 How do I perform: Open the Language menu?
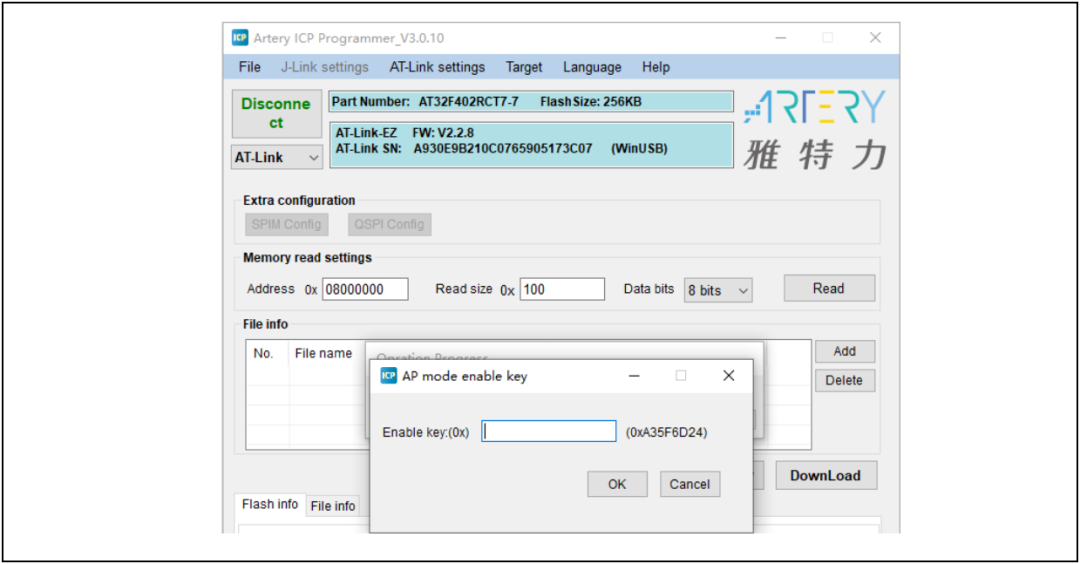592,67
